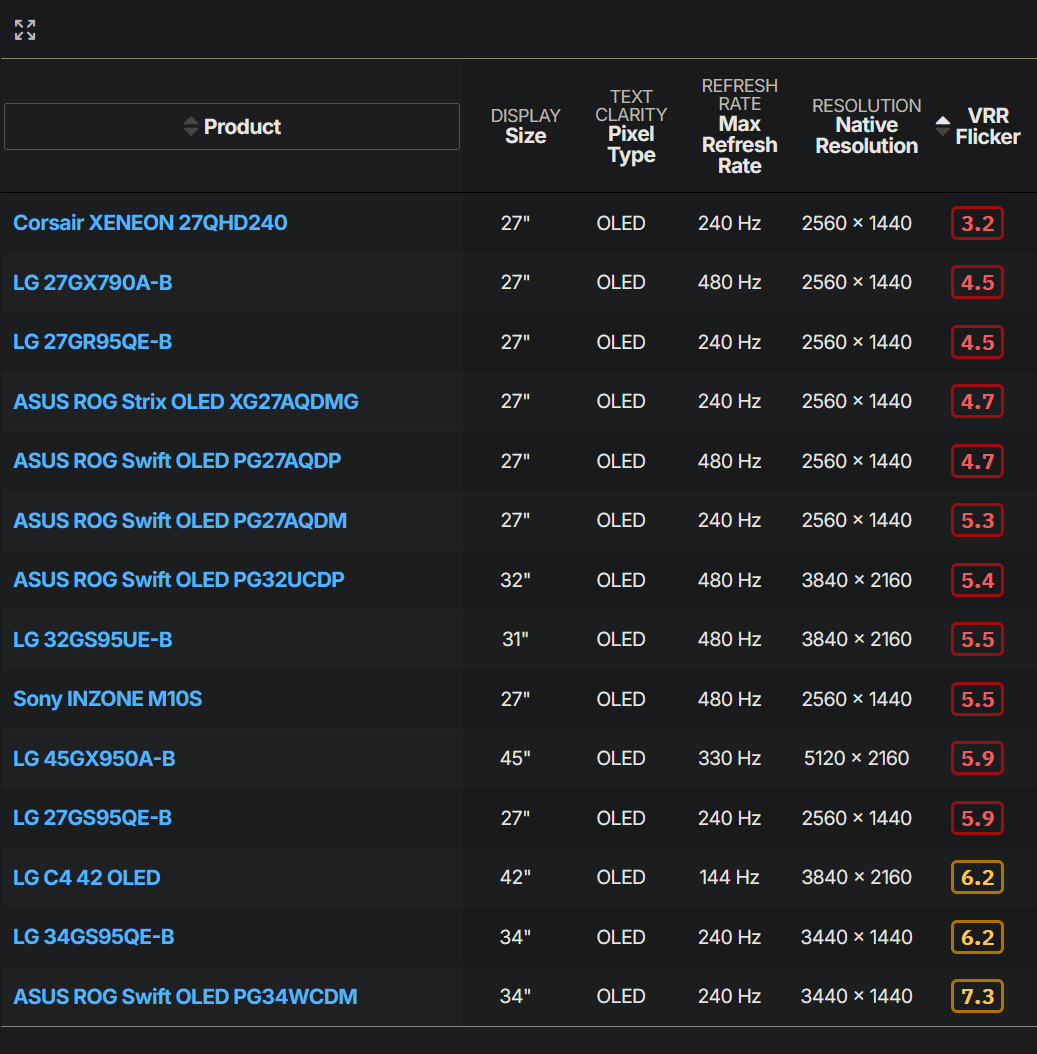The height and width of the screenshot is (1054, 1037).
Task: Open ASUS ROG Swift OLED PG27AQDP link
Action: tap(177, 460)
